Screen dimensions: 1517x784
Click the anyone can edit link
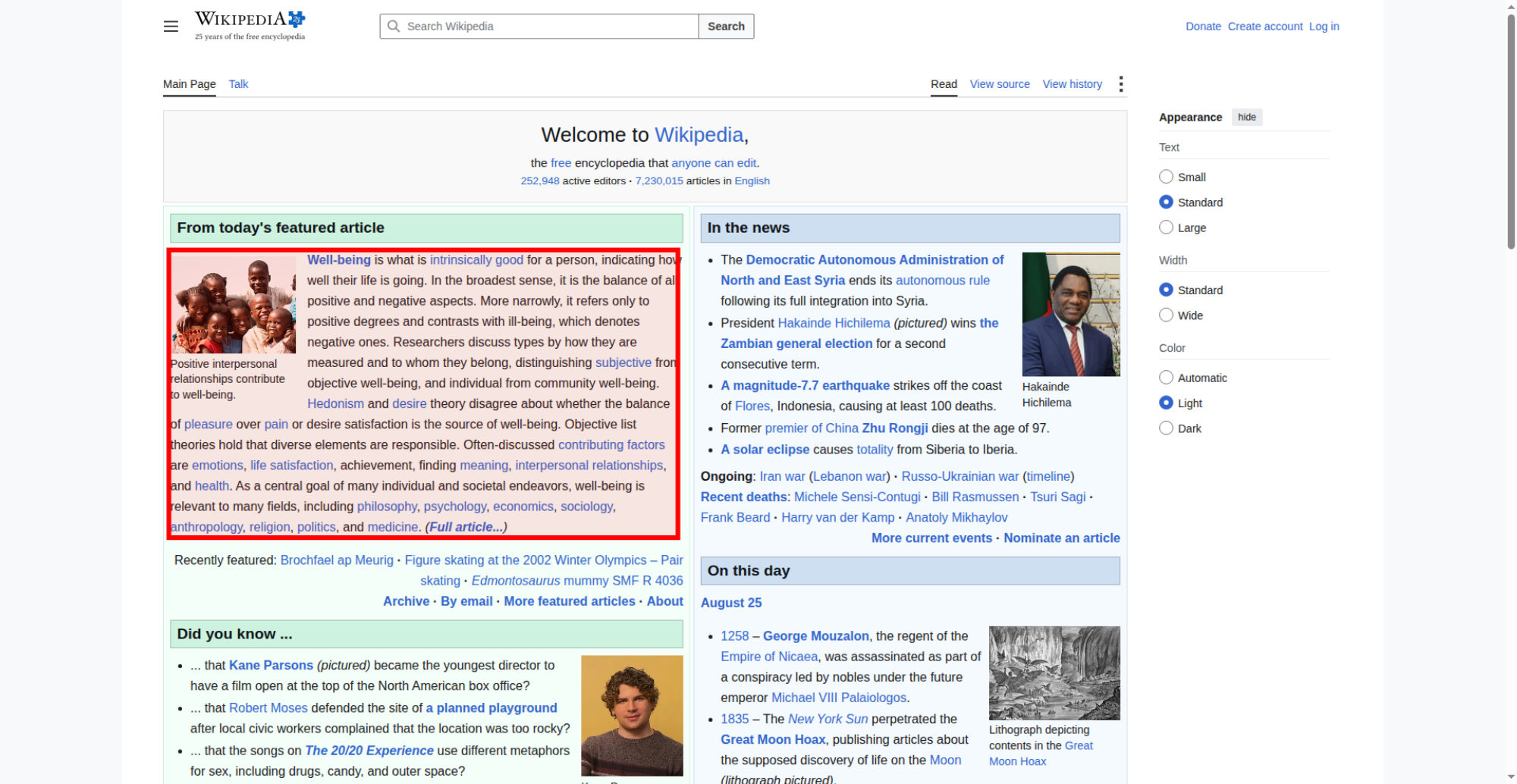tap(714, 163)
